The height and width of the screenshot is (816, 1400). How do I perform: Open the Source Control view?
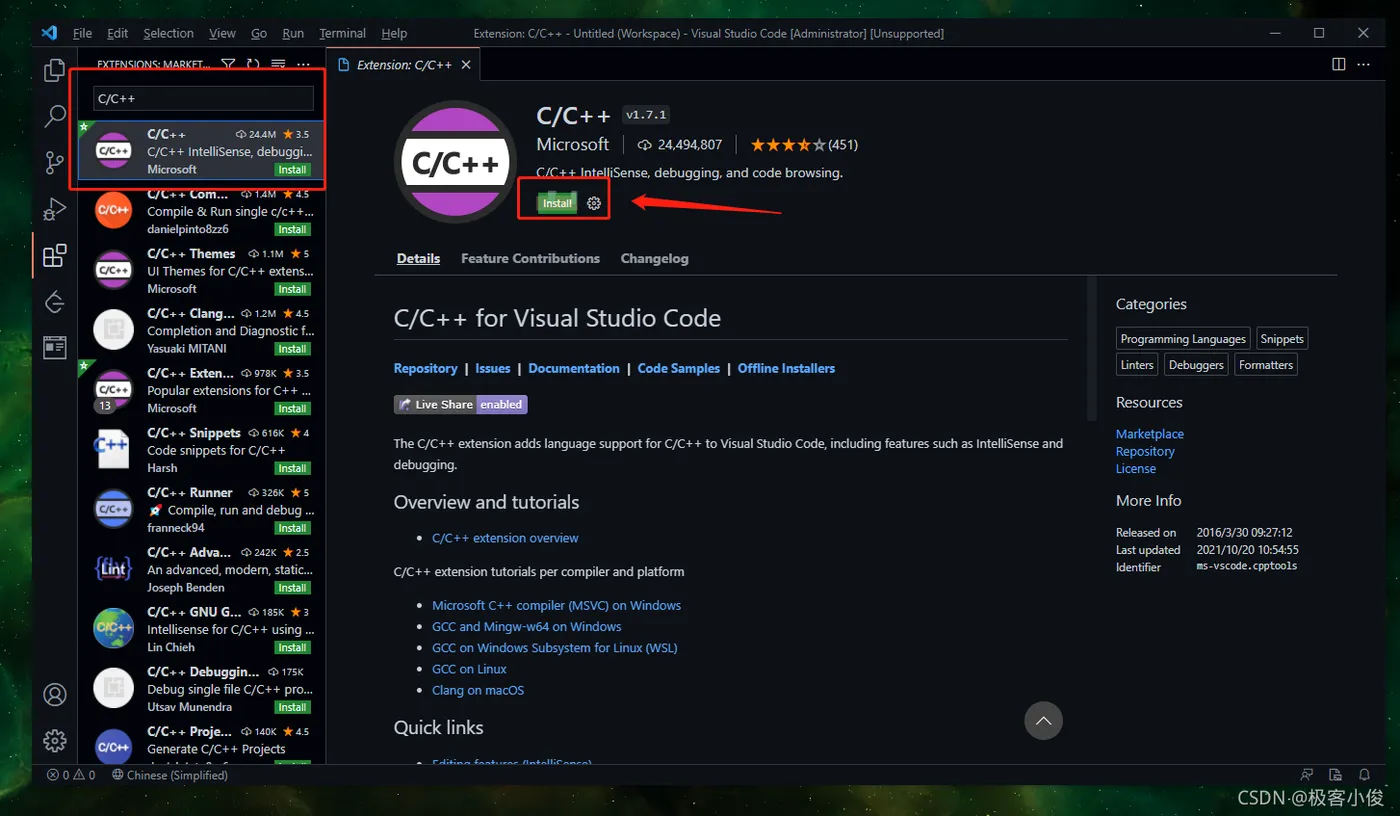[55, 163]
